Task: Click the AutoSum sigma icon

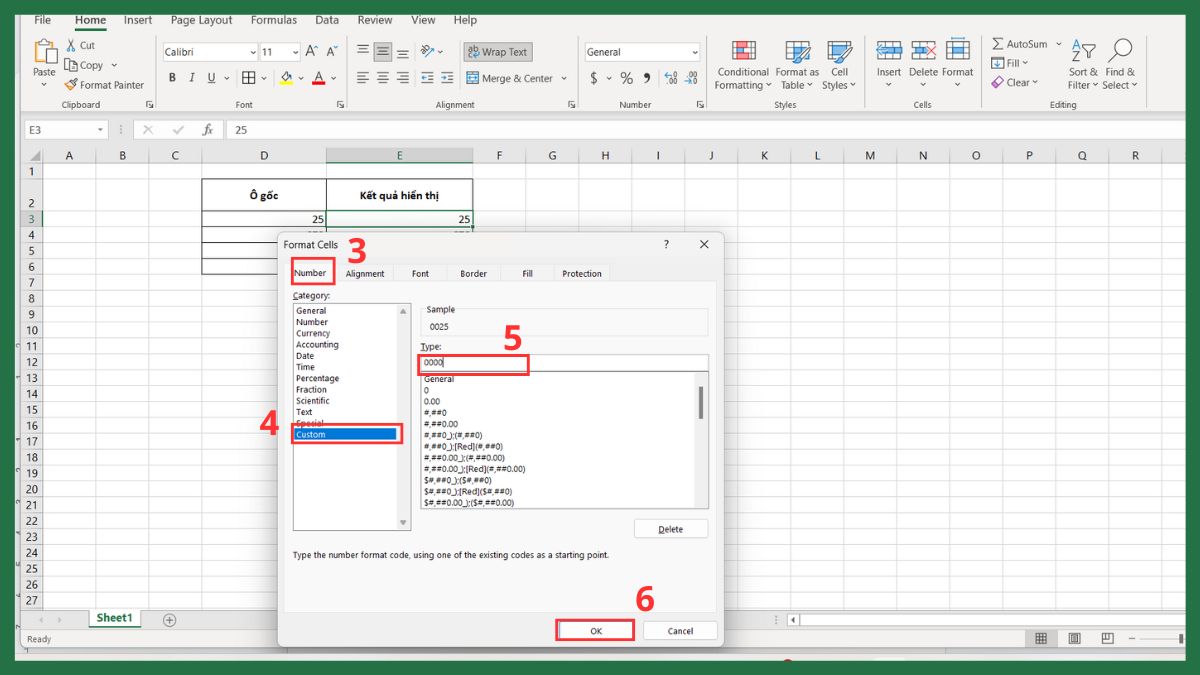Action: [998, 44]
